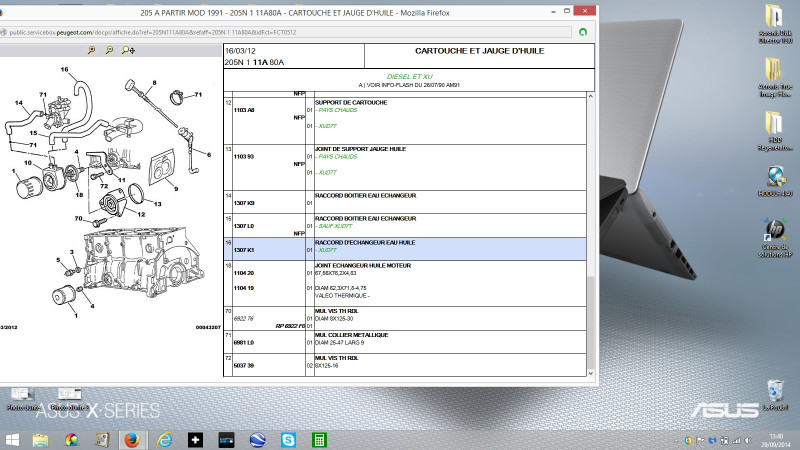Open Acronis Disk Director folder on desktop
This screenshot has width=800, height=450.
(x=775, y=23)
